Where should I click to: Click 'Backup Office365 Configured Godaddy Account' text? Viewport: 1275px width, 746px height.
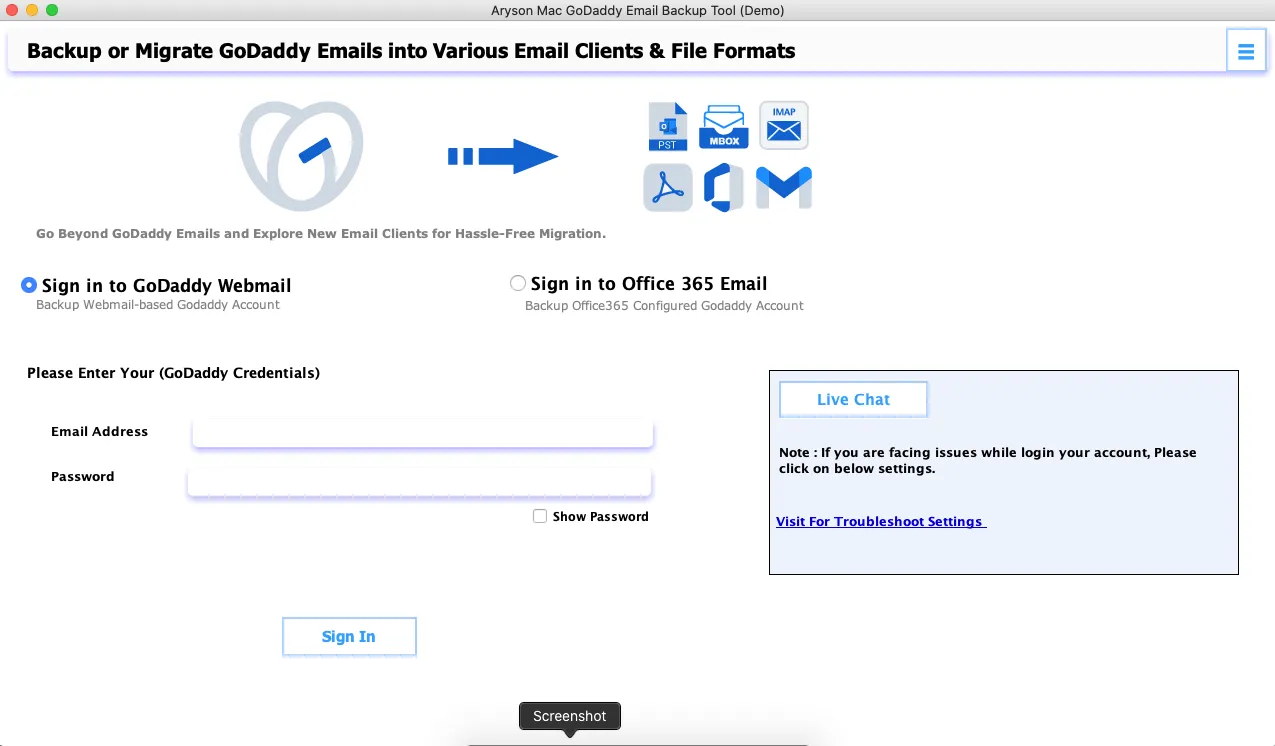664,306
